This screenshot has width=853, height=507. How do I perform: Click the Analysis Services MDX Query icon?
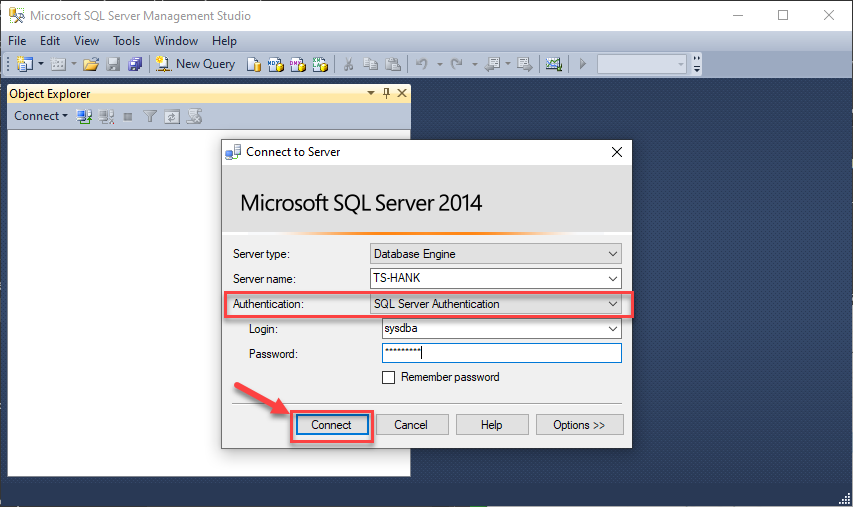pos(276,64)
